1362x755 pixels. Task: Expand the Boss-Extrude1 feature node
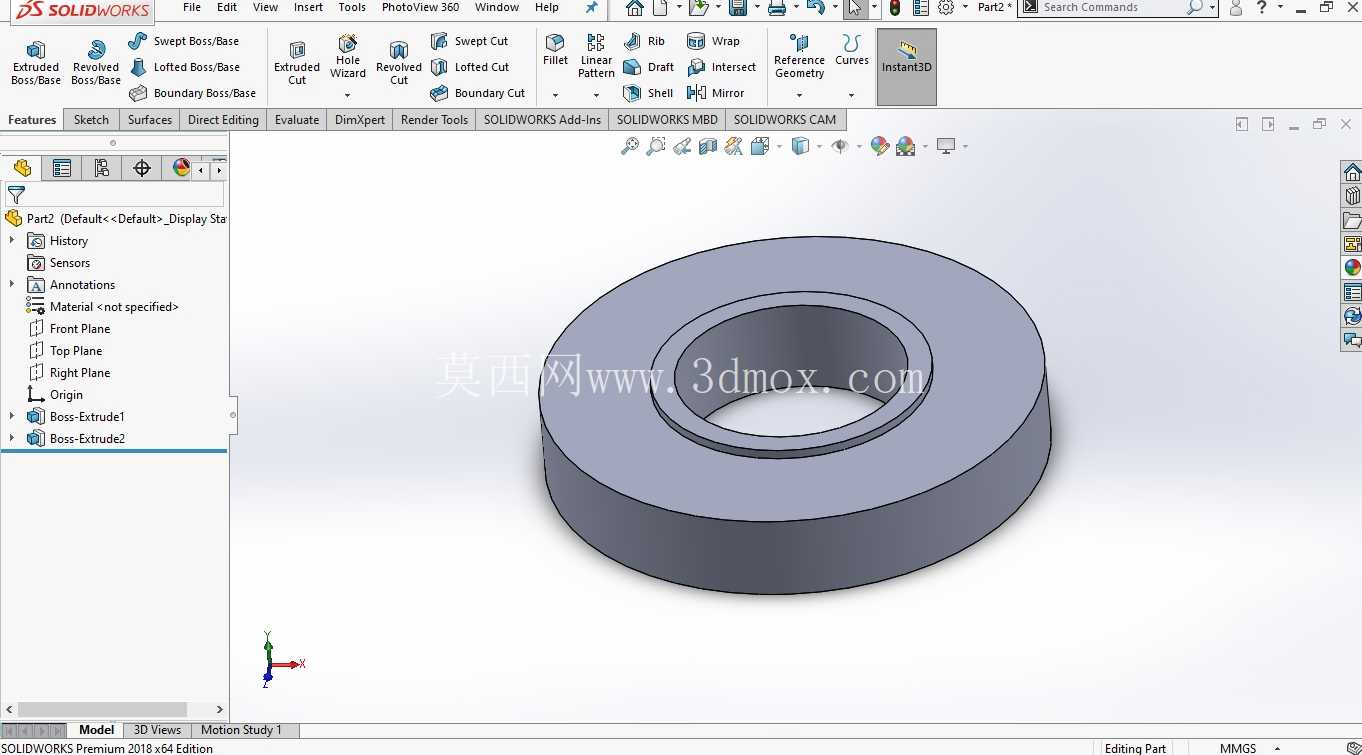[x=12, y=417]
